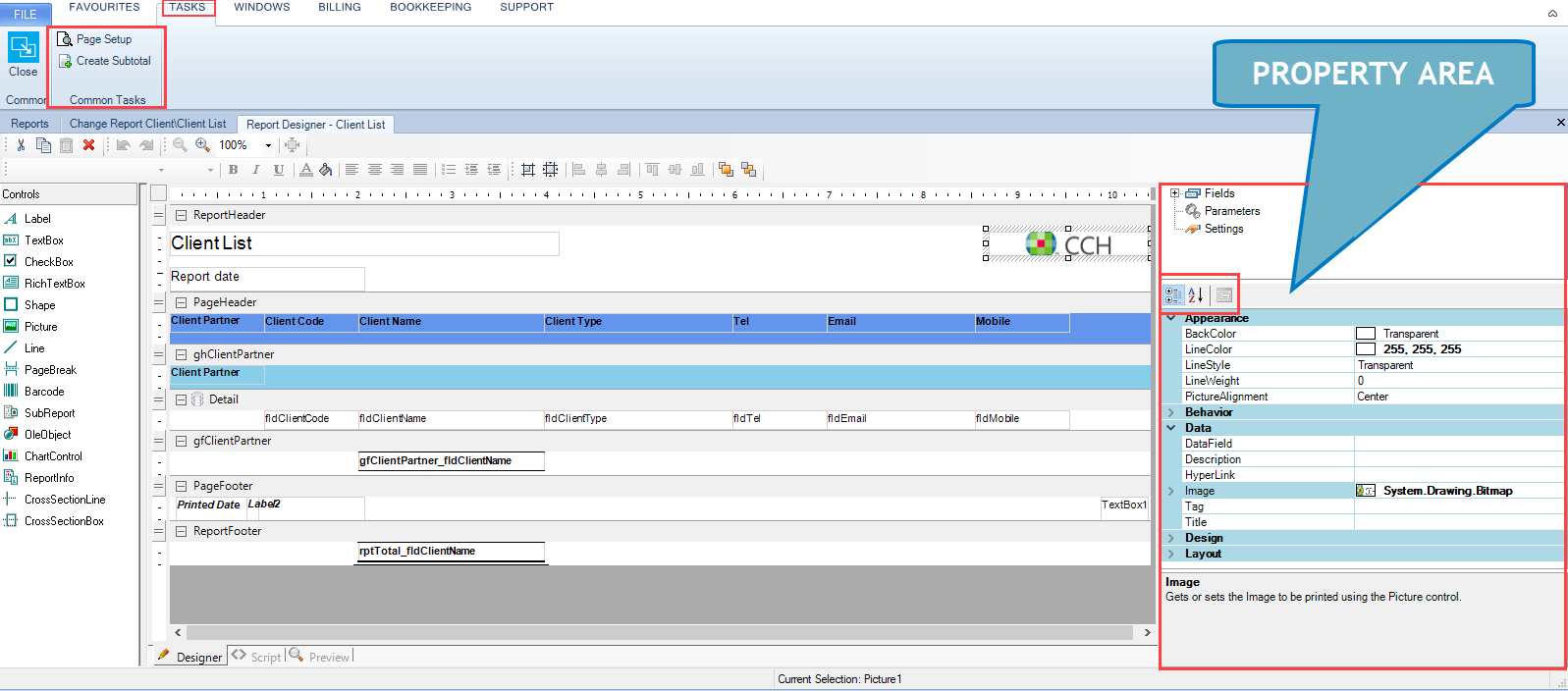The height and width of the screenshot is (691, 1568).
Task: Switch to Change Report Client\Client List tab
Action: (147, 124)
